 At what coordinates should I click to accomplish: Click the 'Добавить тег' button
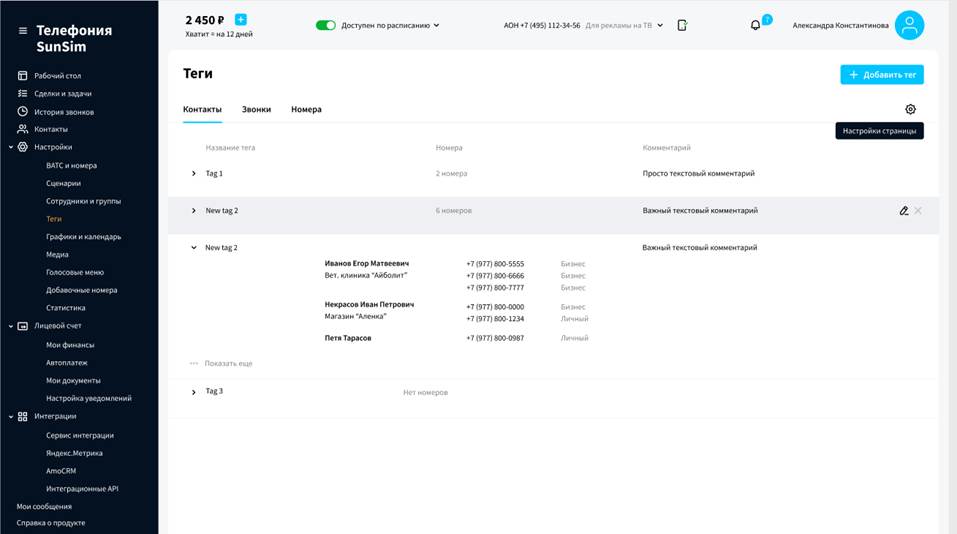[x=881, y=74]
